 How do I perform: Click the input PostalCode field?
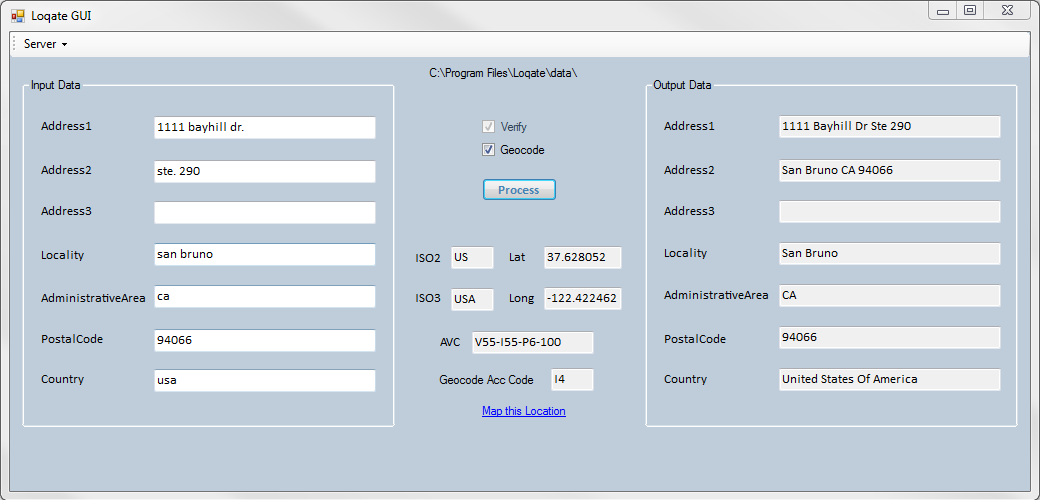[265, 340]
